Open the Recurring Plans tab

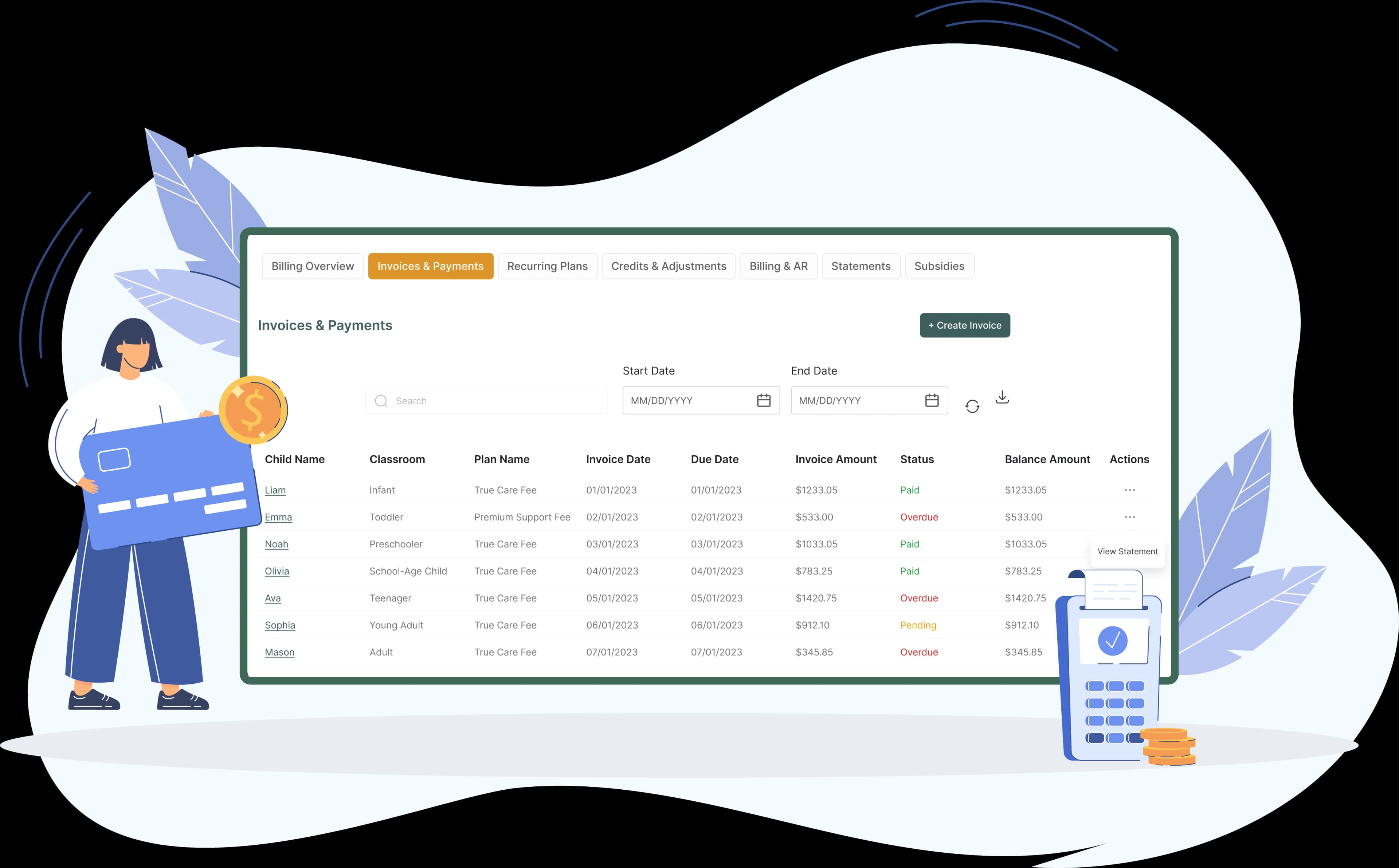(547, 266)
